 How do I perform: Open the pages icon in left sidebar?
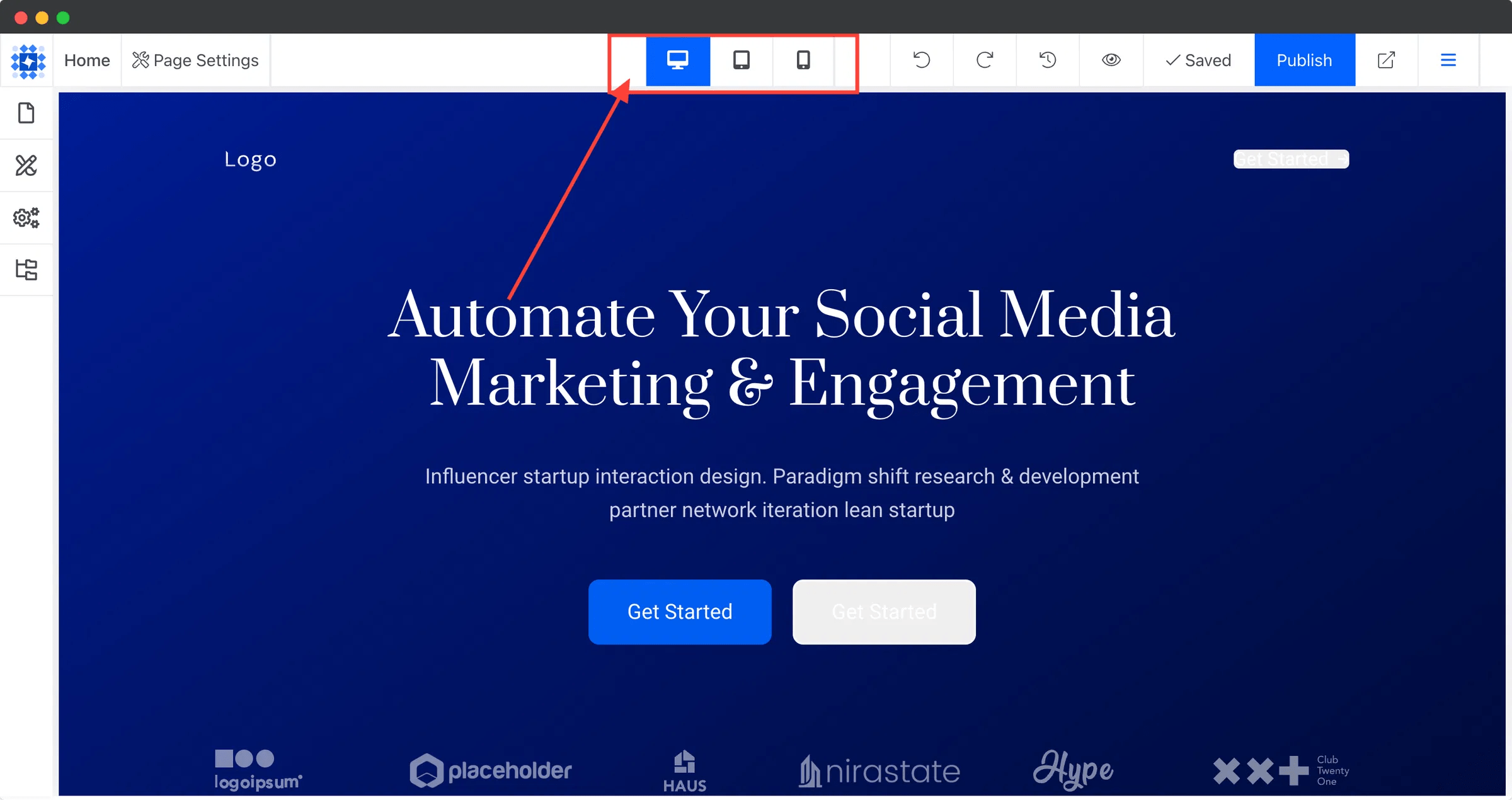(26, 113)
